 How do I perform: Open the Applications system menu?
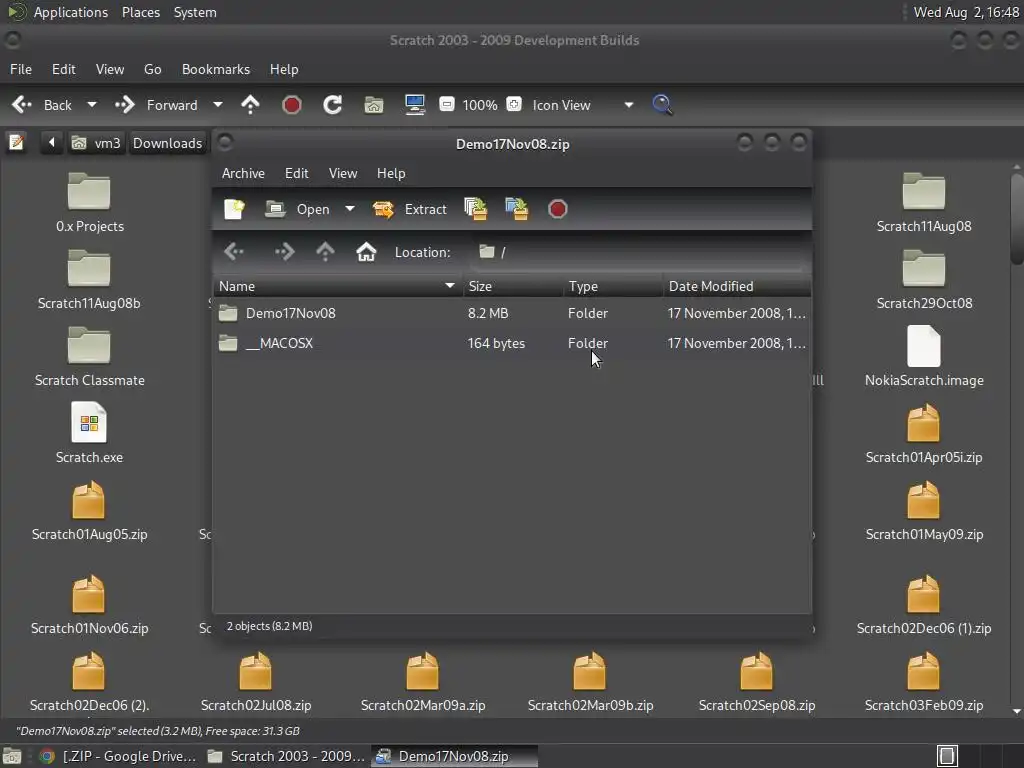click(x=71, y=12)
